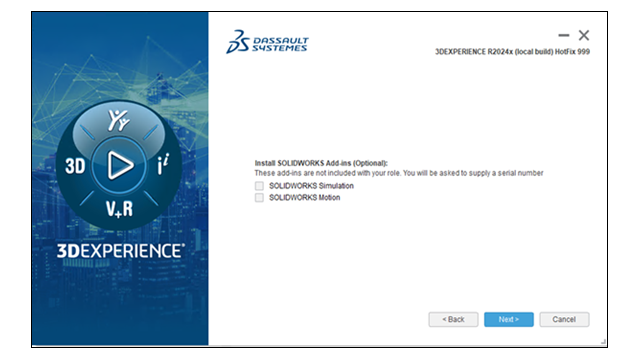Enable the SOLIDWORKS Simulation checkbox
This screenshot has height=360, width=640.
click(259, 186)
